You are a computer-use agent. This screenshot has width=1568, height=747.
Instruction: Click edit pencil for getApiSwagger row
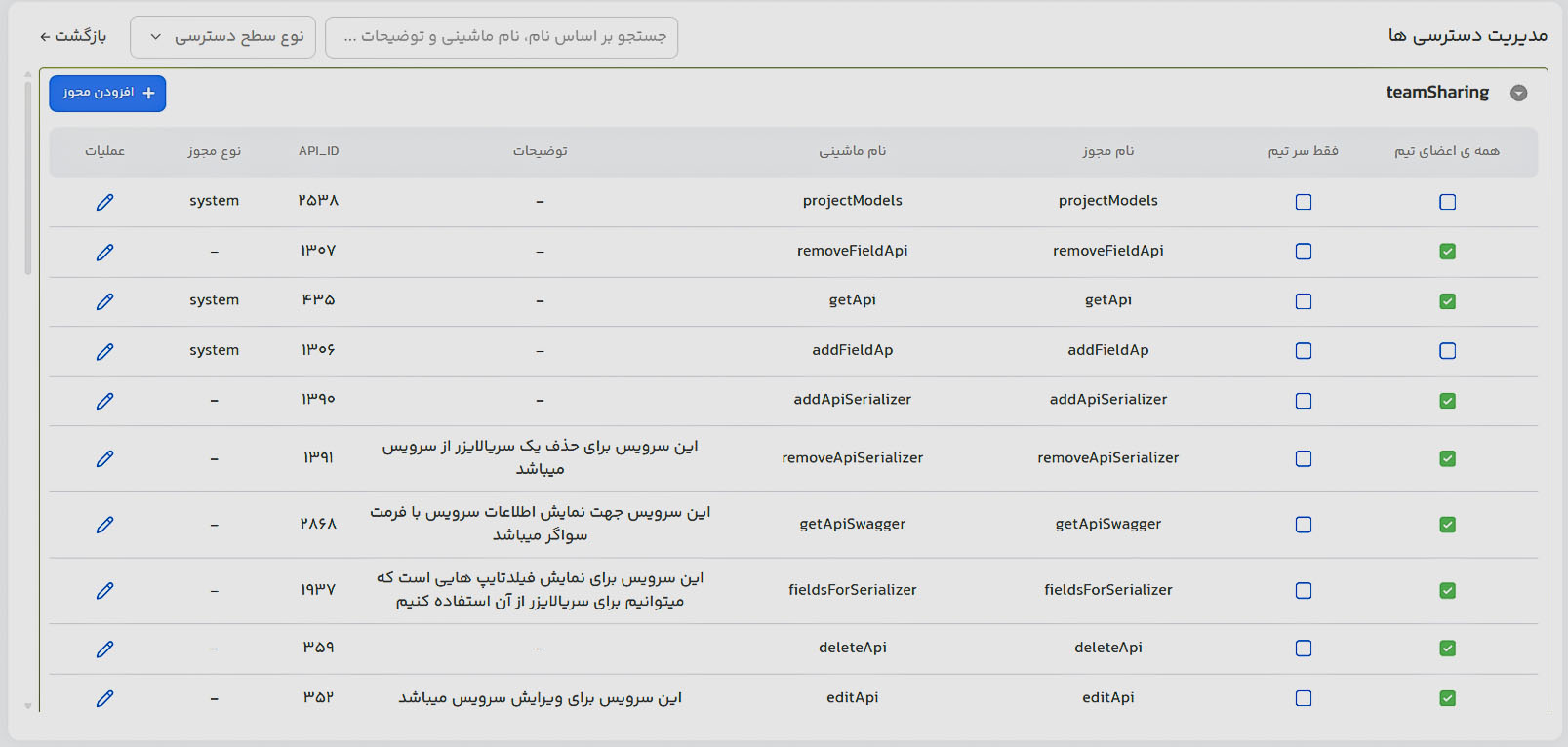[104, 525]
